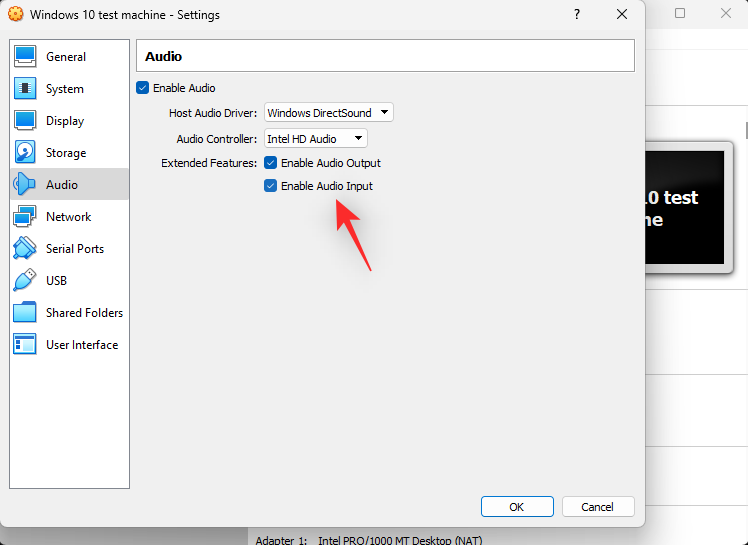Open Host Audio Driver dropdown
Screen dimensions: 748x545
(x=329, y=113)
